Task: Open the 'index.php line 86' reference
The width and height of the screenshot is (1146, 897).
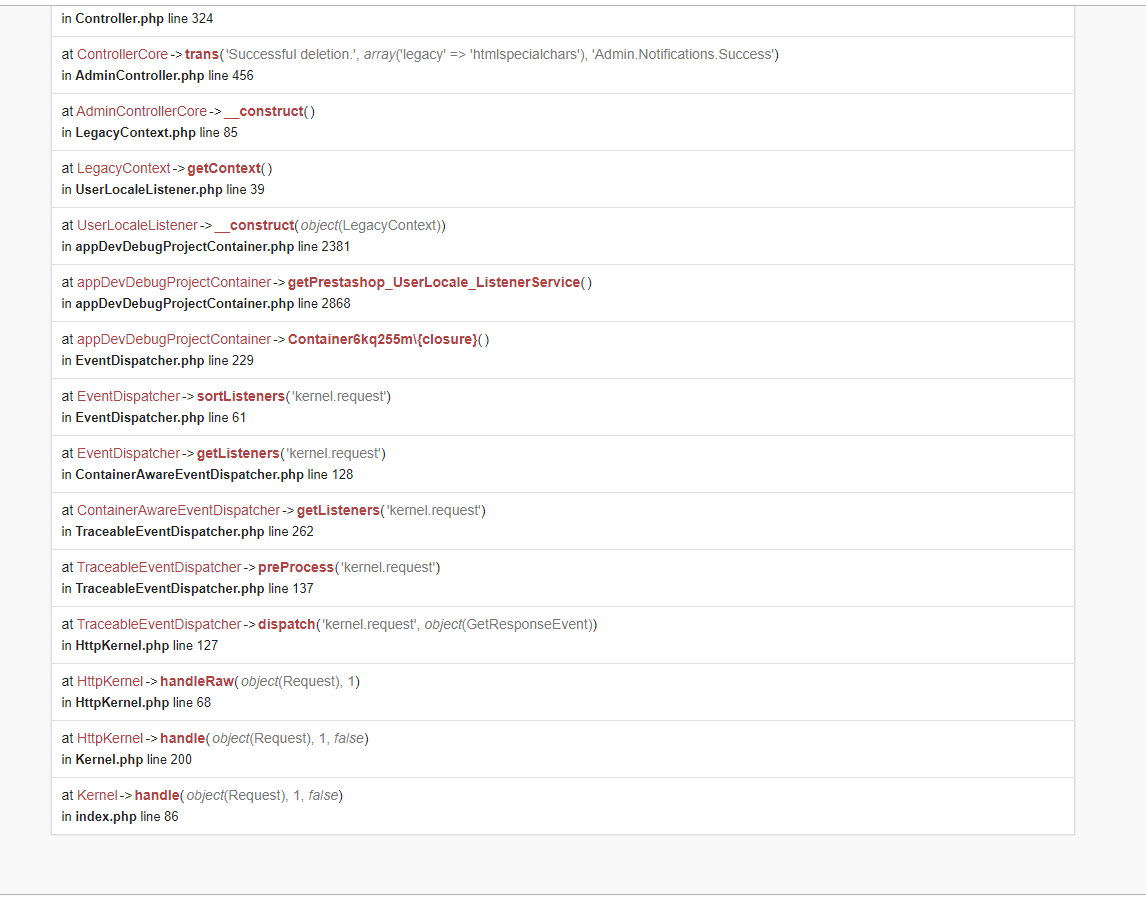Action: point(126,817)
